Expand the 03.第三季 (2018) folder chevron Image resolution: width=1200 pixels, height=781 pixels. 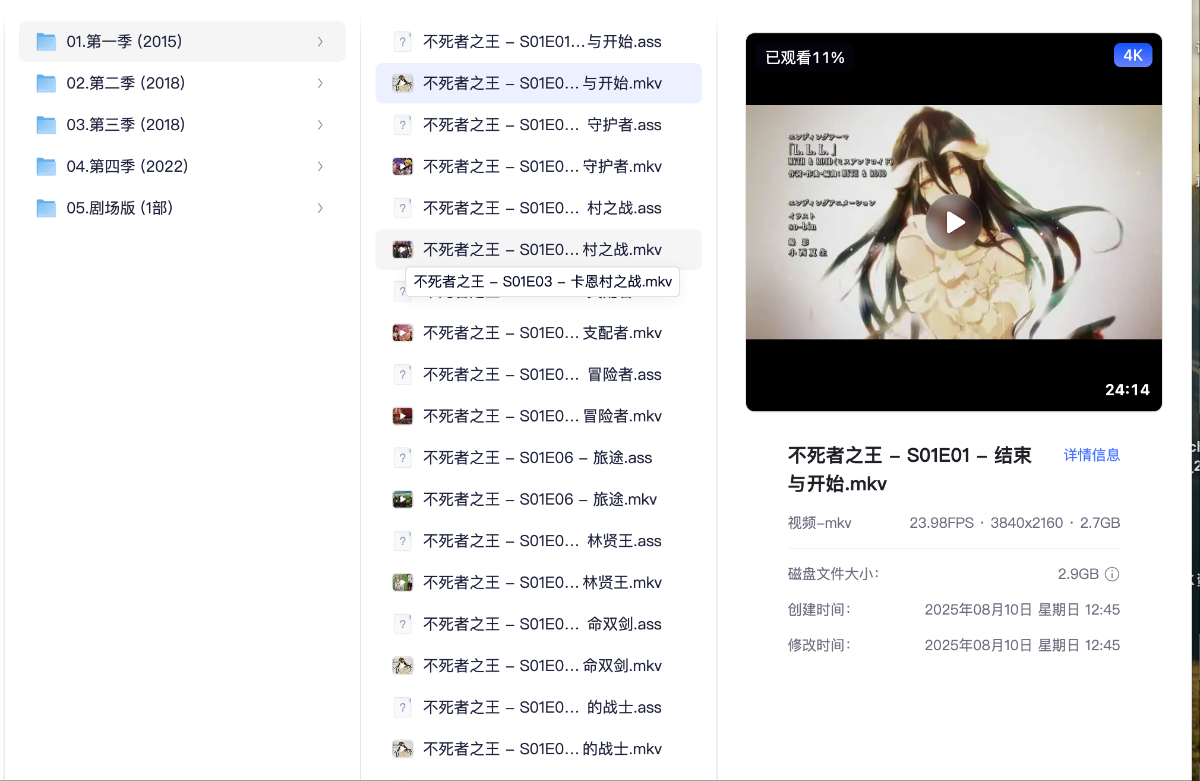tap(320, 125)
